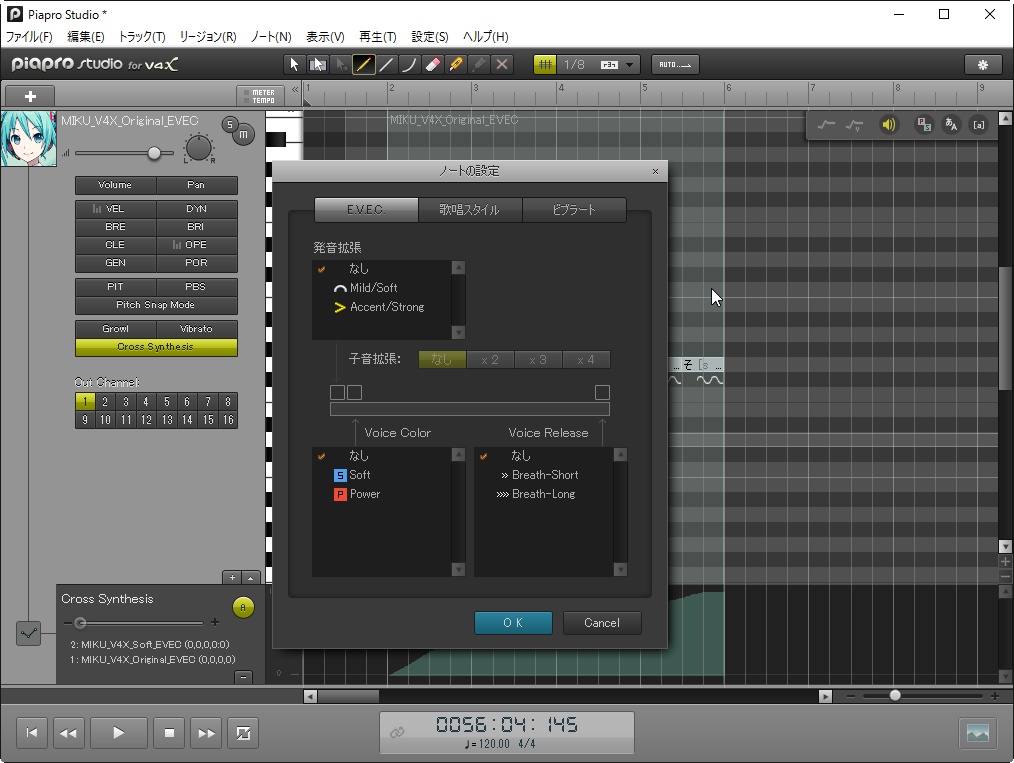Select the arrow pointer tool

tap(294, 65)
